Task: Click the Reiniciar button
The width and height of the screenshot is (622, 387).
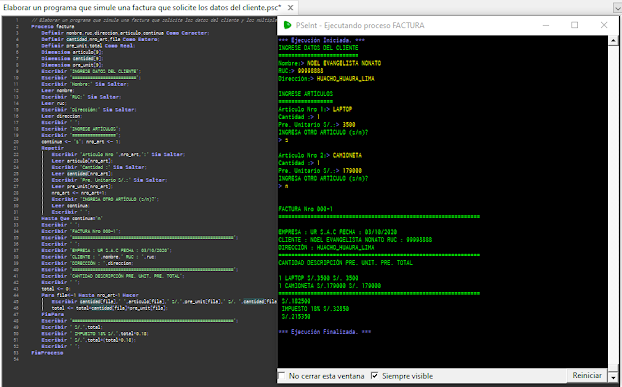Action: 587,375
